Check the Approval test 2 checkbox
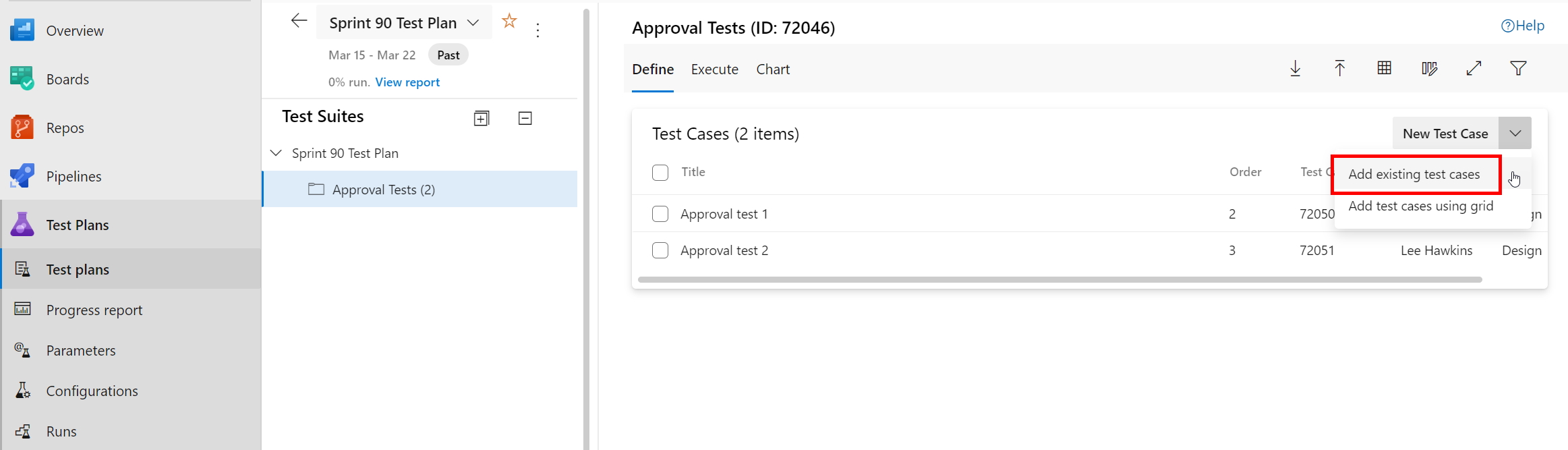 (x=660, y=250)
